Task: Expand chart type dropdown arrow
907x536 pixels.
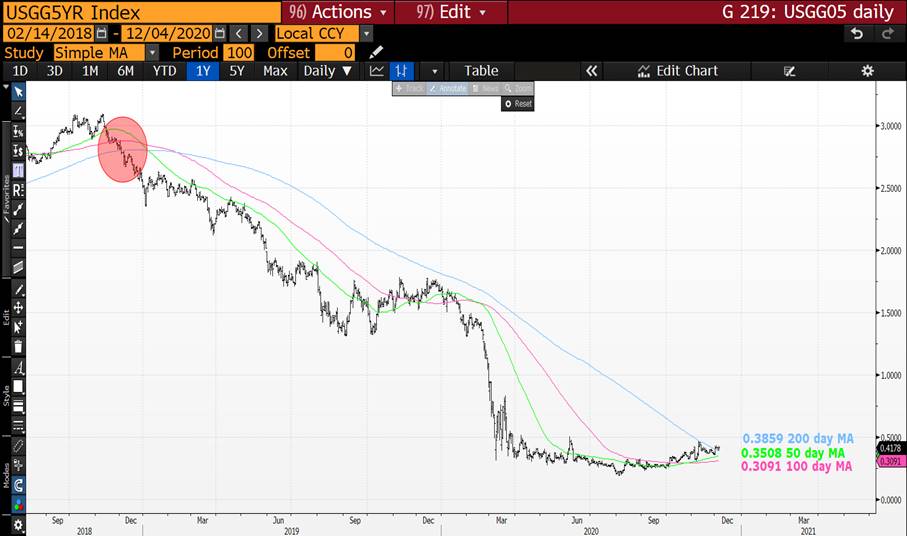Action: [x=434, y=71]
